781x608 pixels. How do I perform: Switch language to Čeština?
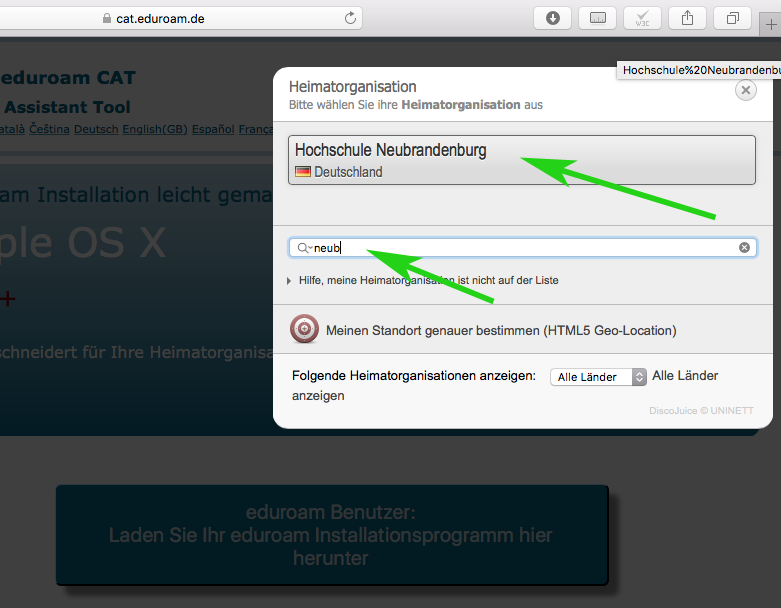pos(49,129)
